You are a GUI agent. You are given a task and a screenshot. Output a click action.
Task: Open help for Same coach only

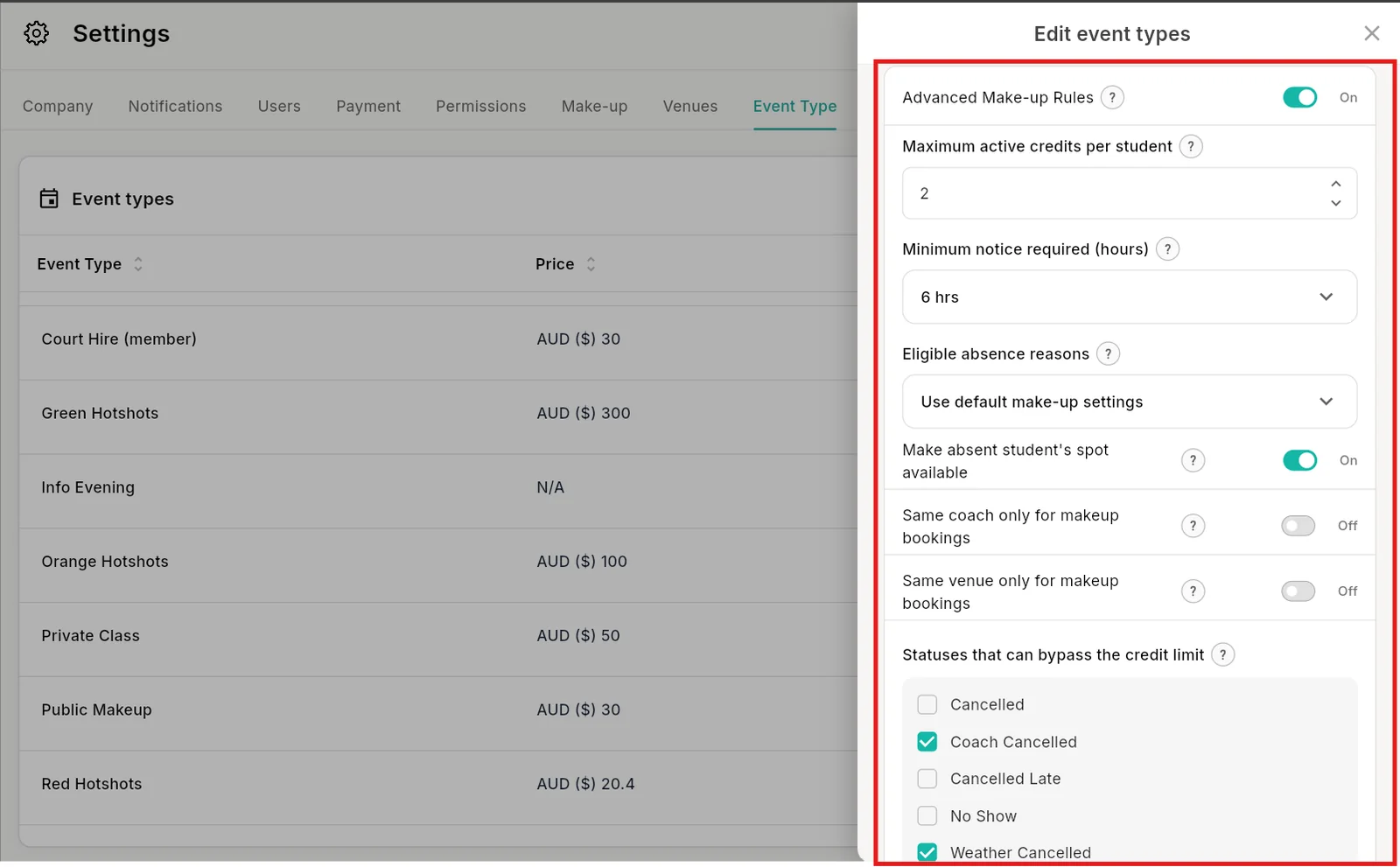pyautogui.click(x=1193, y=526)
